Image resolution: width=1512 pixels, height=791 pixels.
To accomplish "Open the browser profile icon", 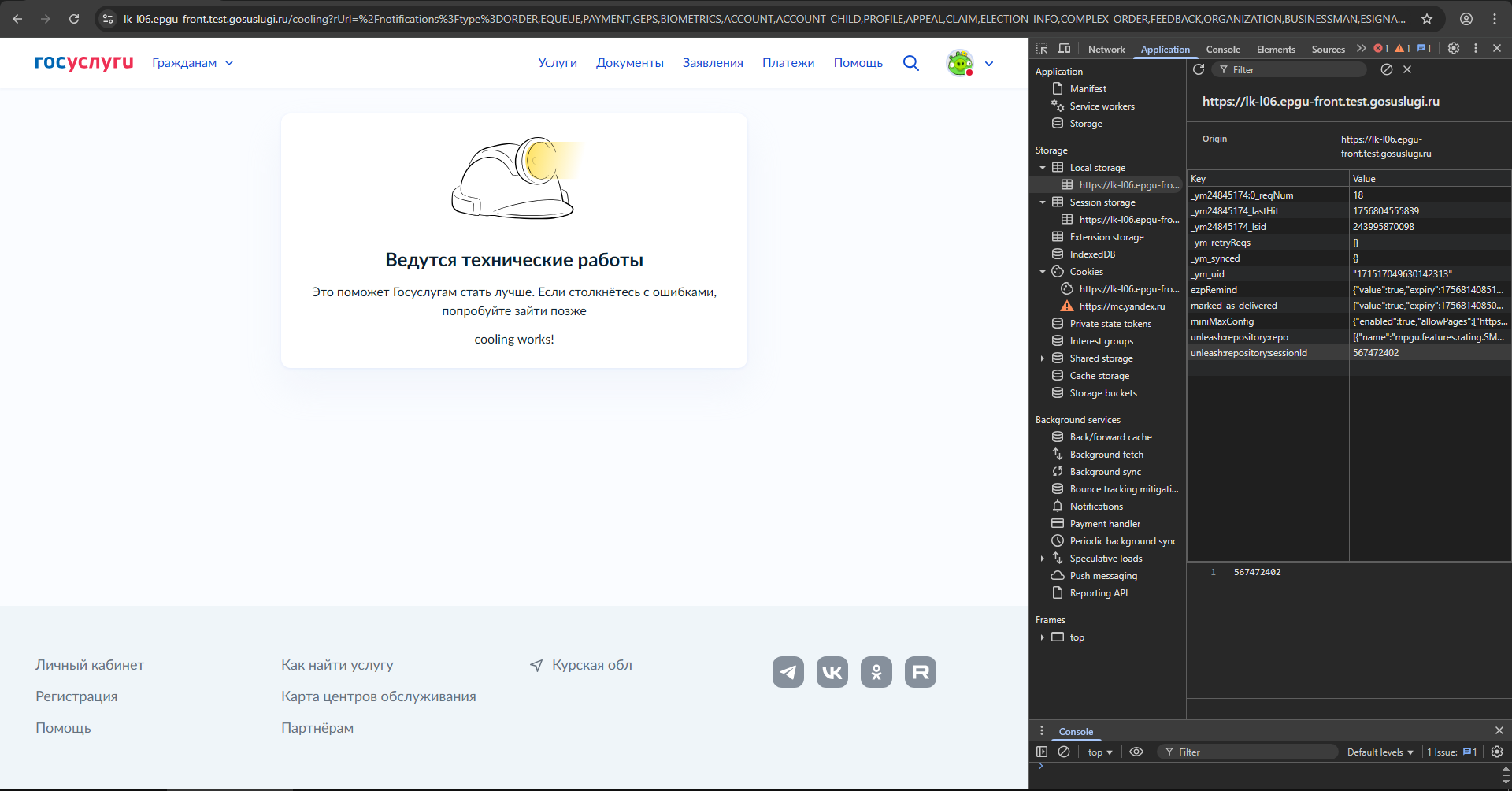I will (x=1466, y=19).
